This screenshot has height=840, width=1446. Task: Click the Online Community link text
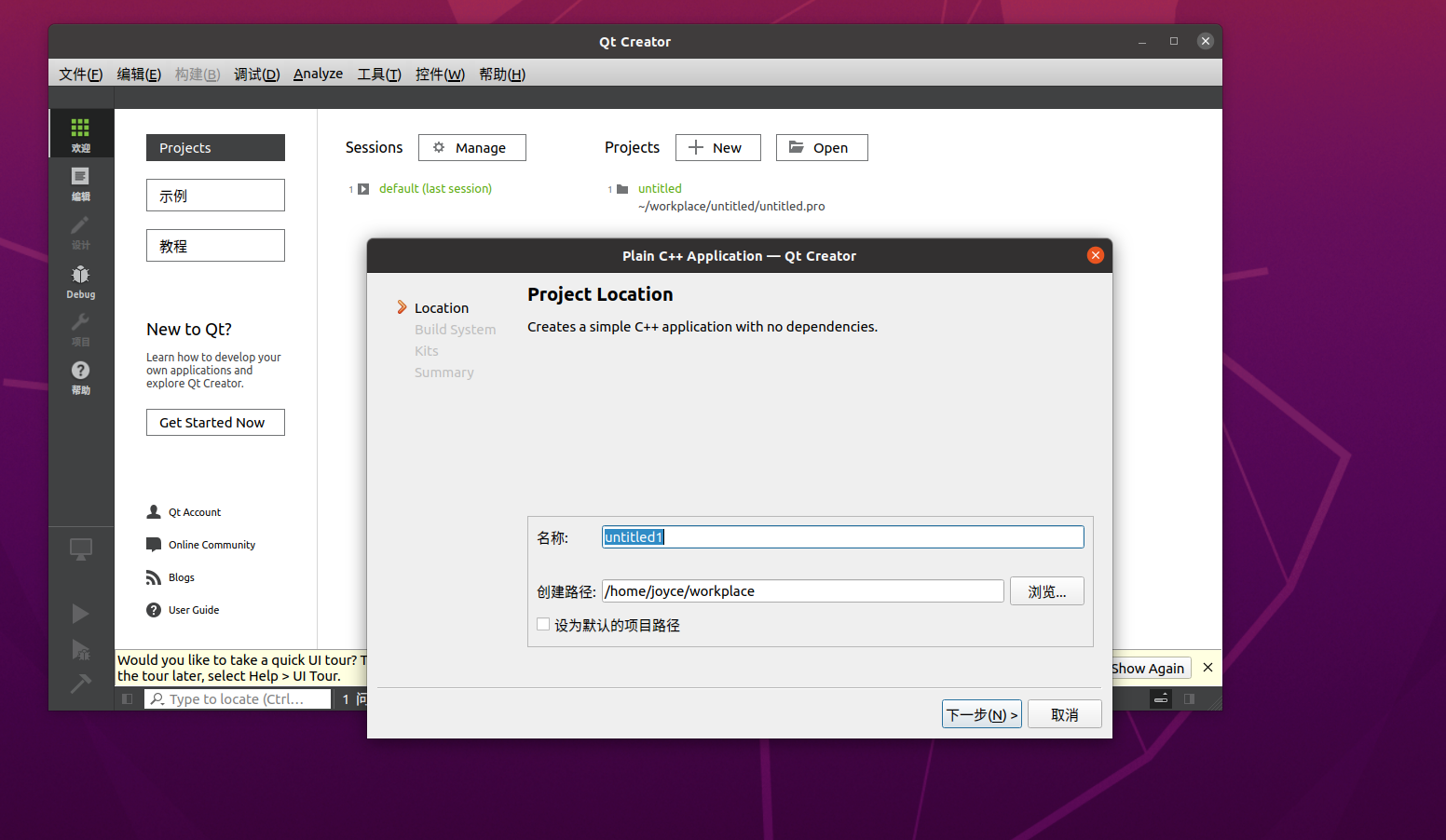point(211,545)
